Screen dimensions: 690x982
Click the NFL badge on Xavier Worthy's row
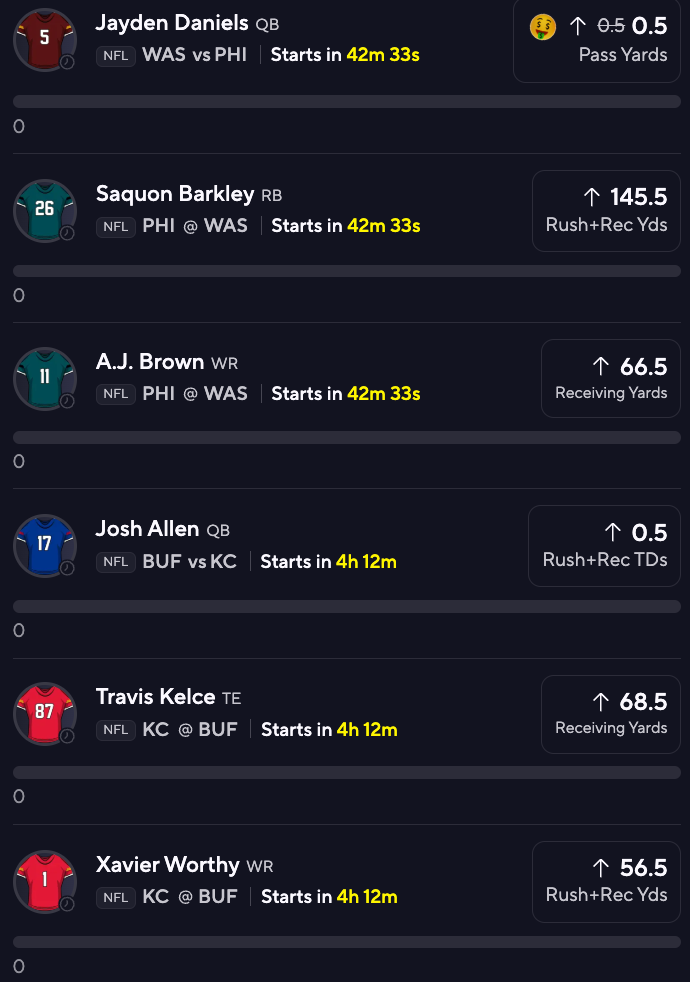116,897
